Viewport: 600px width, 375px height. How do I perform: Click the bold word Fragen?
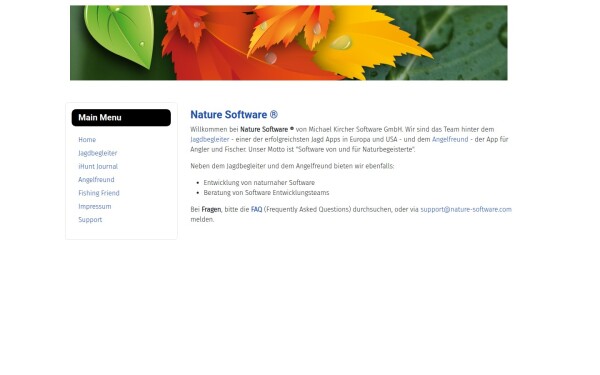211,209
